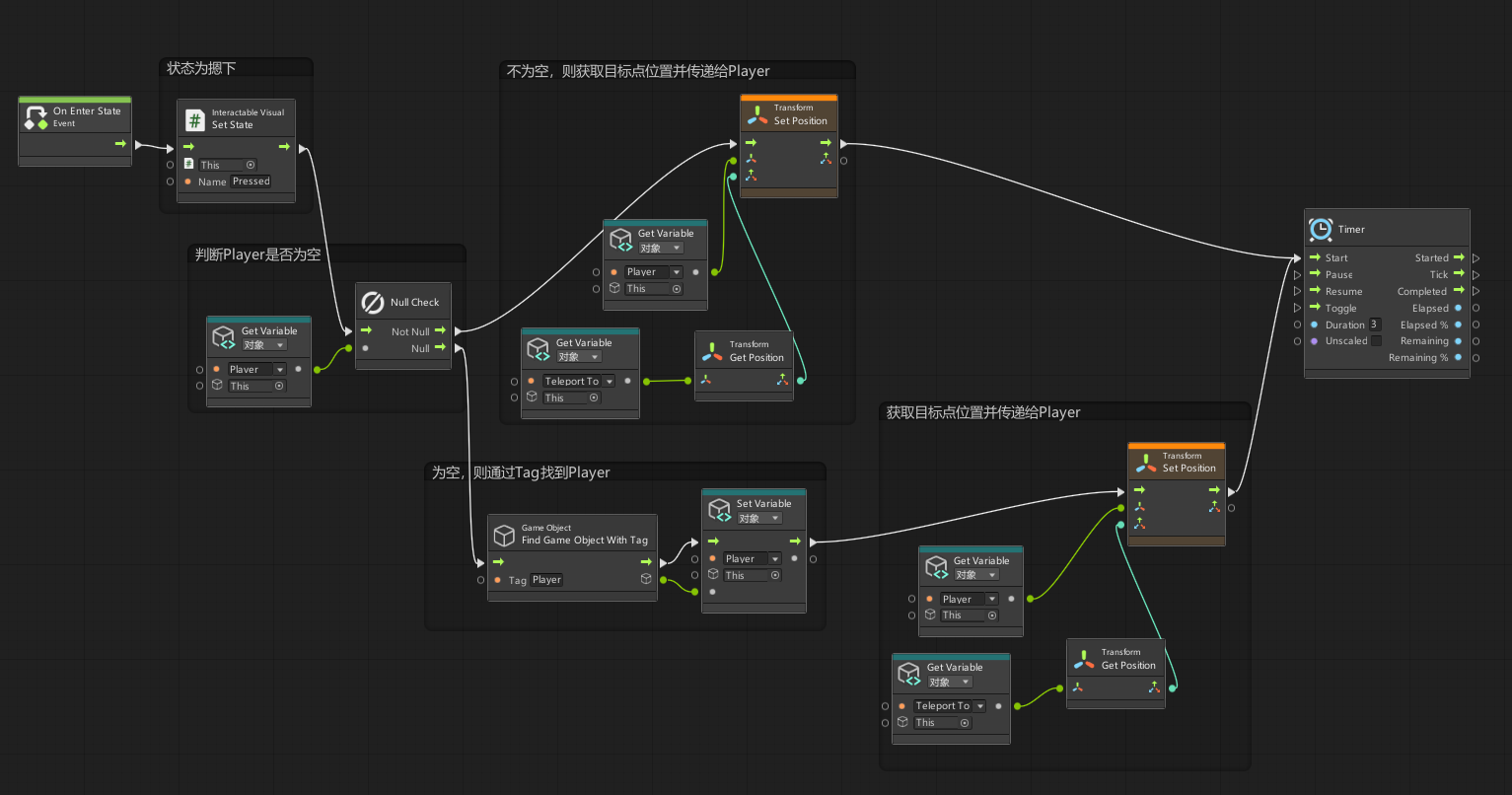Click the Set Variable node icon
The height and width of the screenshot is (795, 1512).
719,511
